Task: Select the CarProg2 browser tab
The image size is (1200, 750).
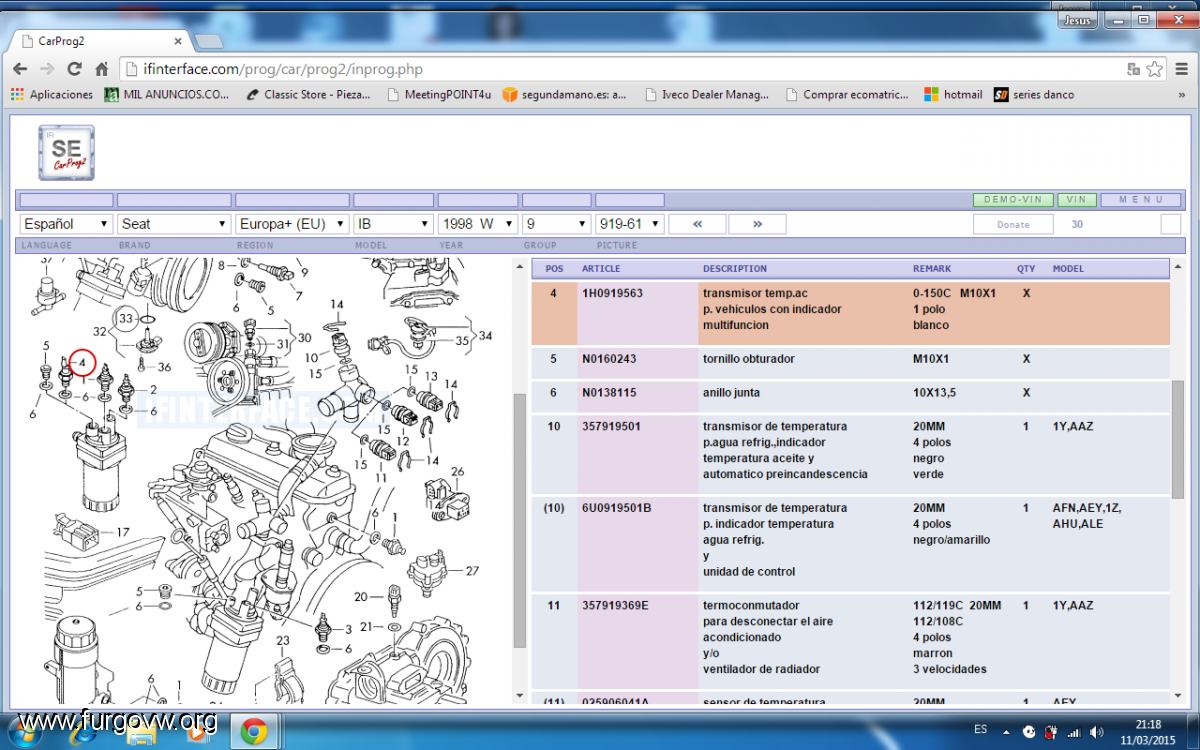Action: [98, 41]
